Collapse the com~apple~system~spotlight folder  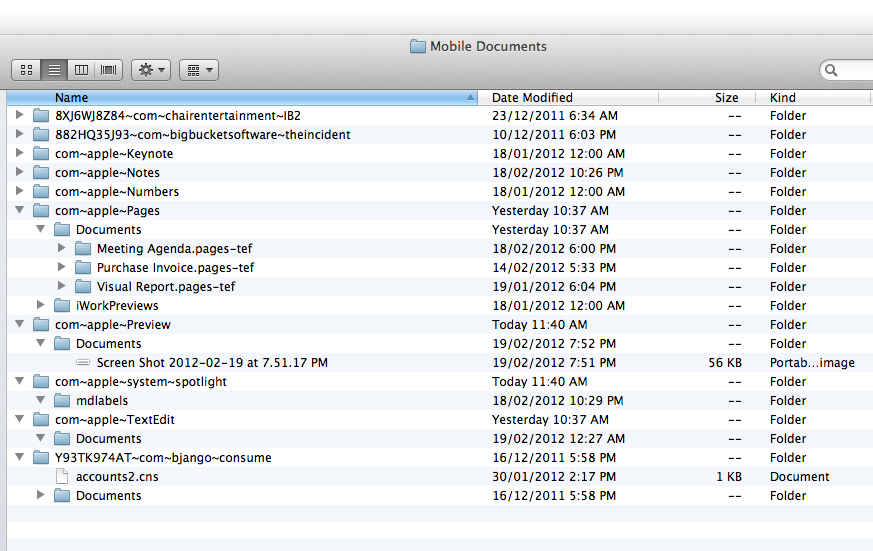click(x=19, y=381)
